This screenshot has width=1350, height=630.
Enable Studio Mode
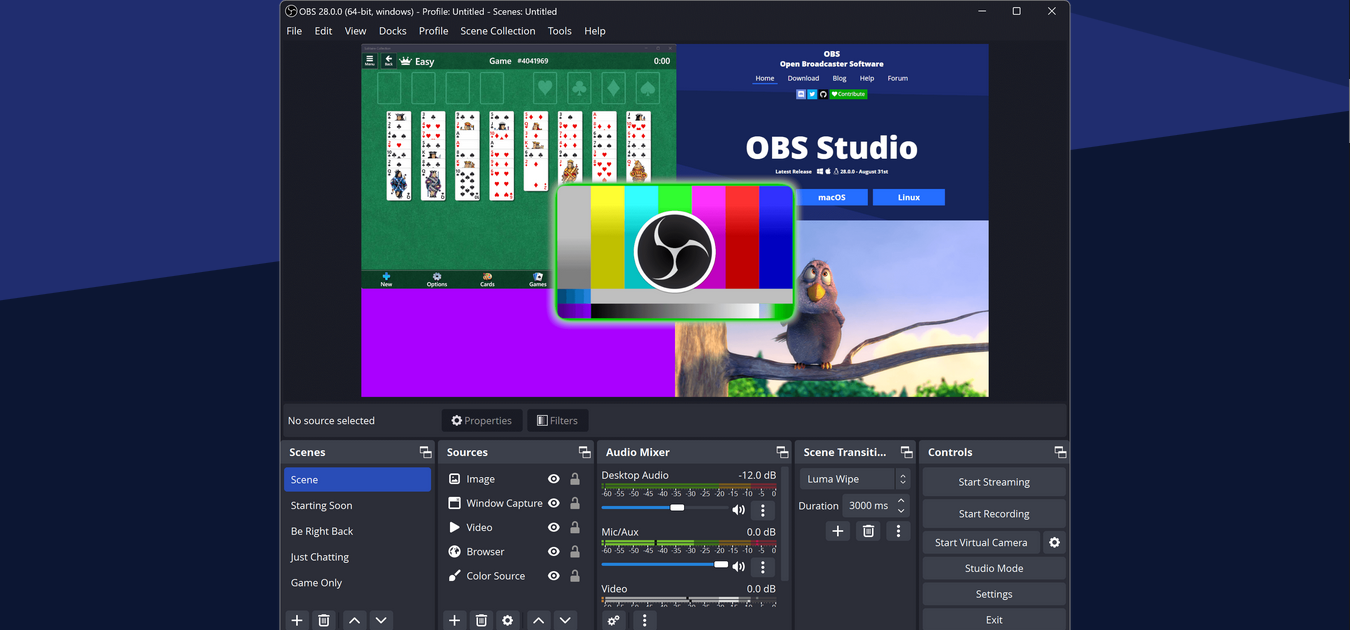994,568
